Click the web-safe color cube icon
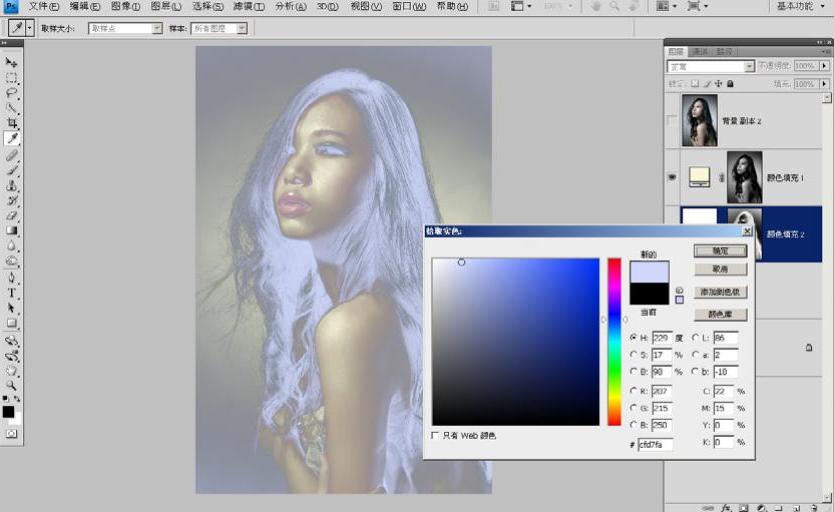Screen dimensions: 834x512 [679, 290]
